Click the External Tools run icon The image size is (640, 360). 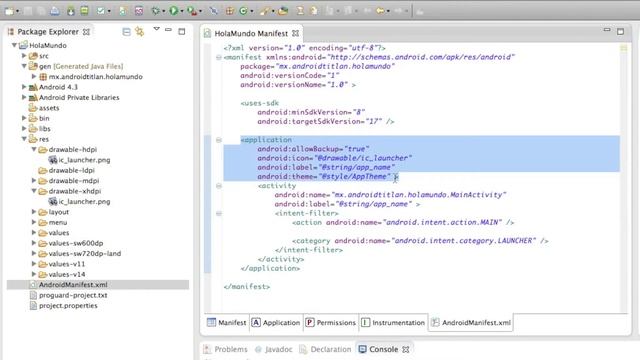pos(191,11)
